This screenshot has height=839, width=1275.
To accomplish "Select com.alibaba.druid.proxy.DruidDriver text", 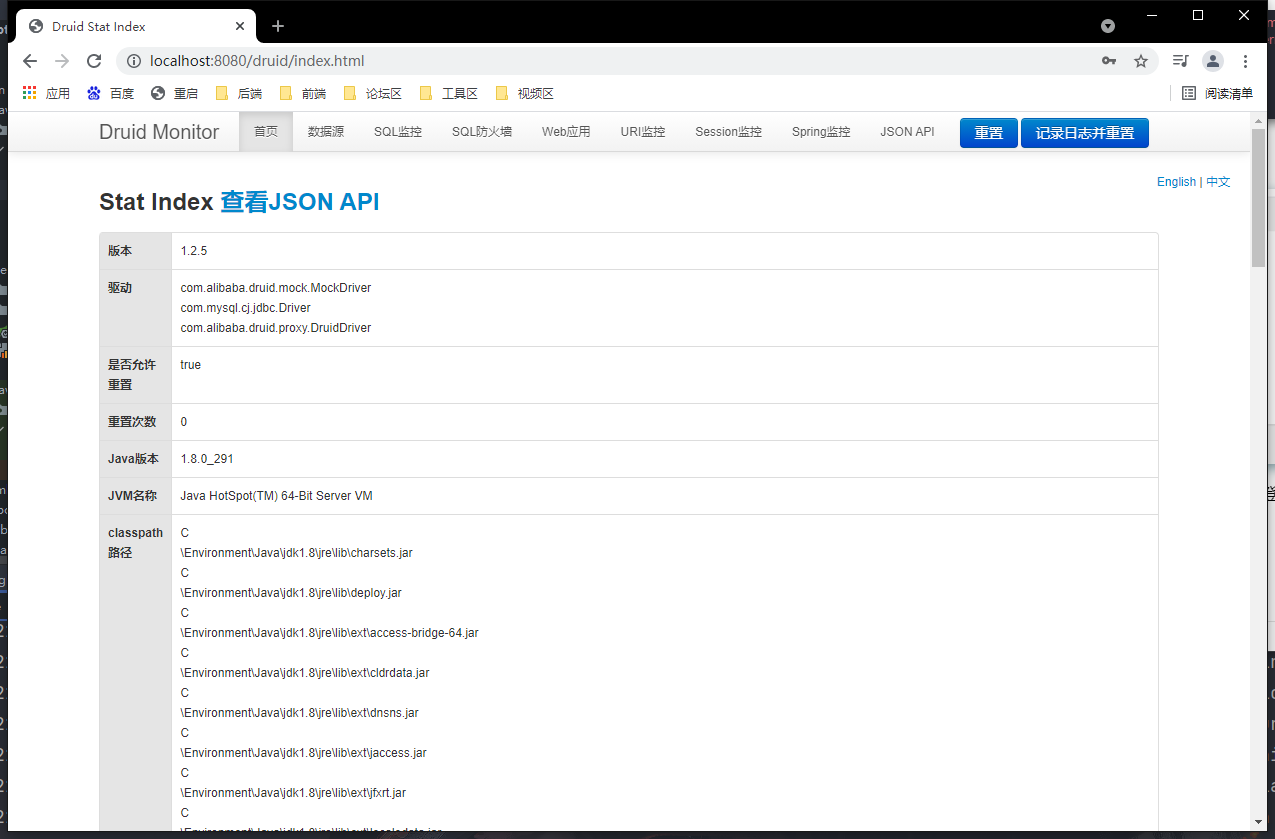I will pos(276,328).
